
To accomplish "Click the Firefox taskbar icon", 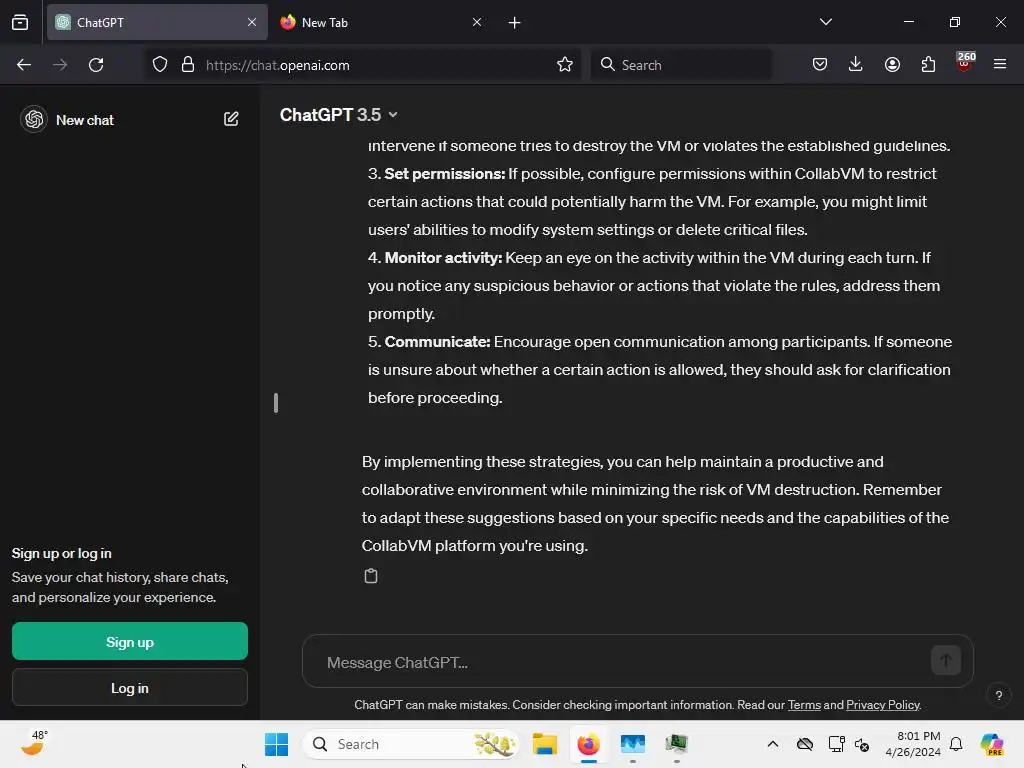I will coord(588,744).
